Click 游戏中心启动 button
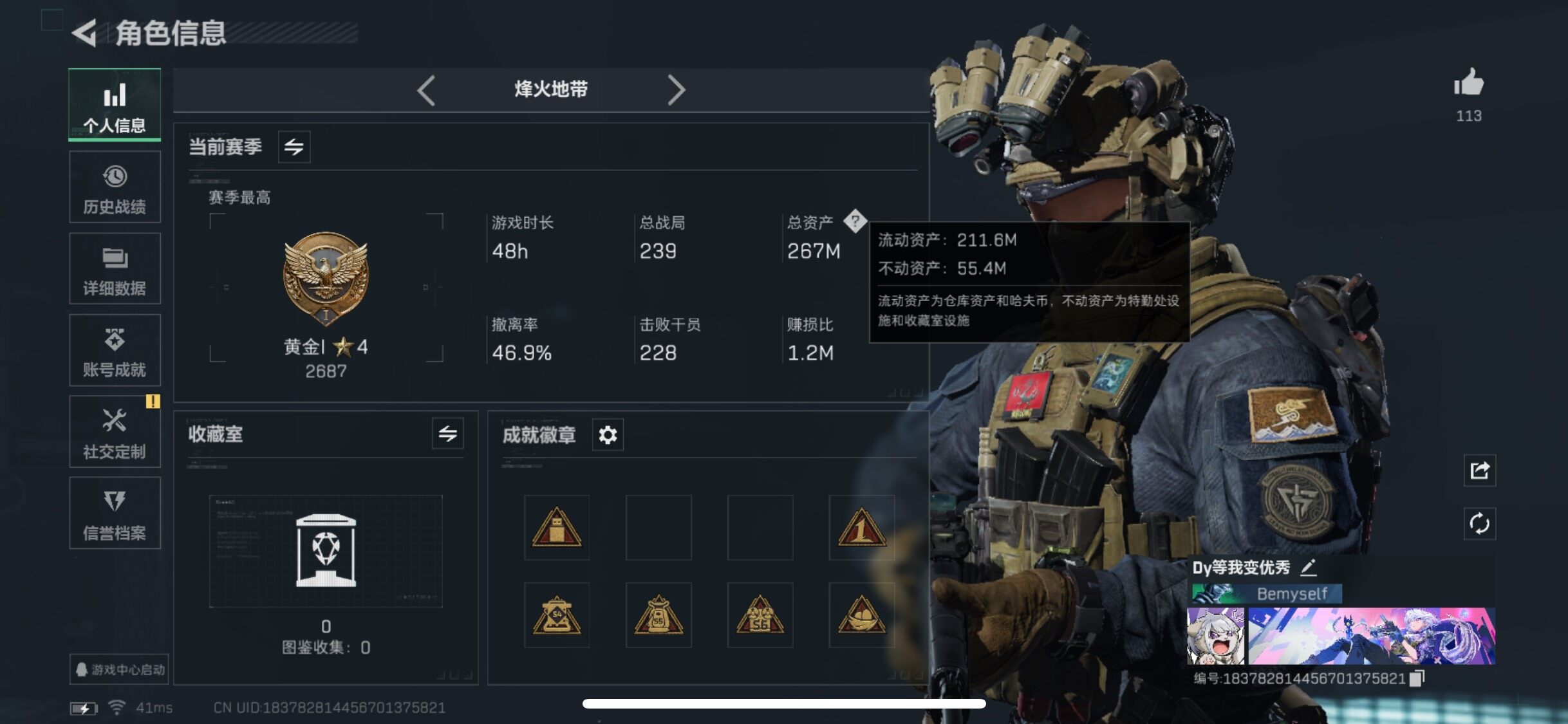This screenshot has height=724, width=1568. click(x=119, y=669)
